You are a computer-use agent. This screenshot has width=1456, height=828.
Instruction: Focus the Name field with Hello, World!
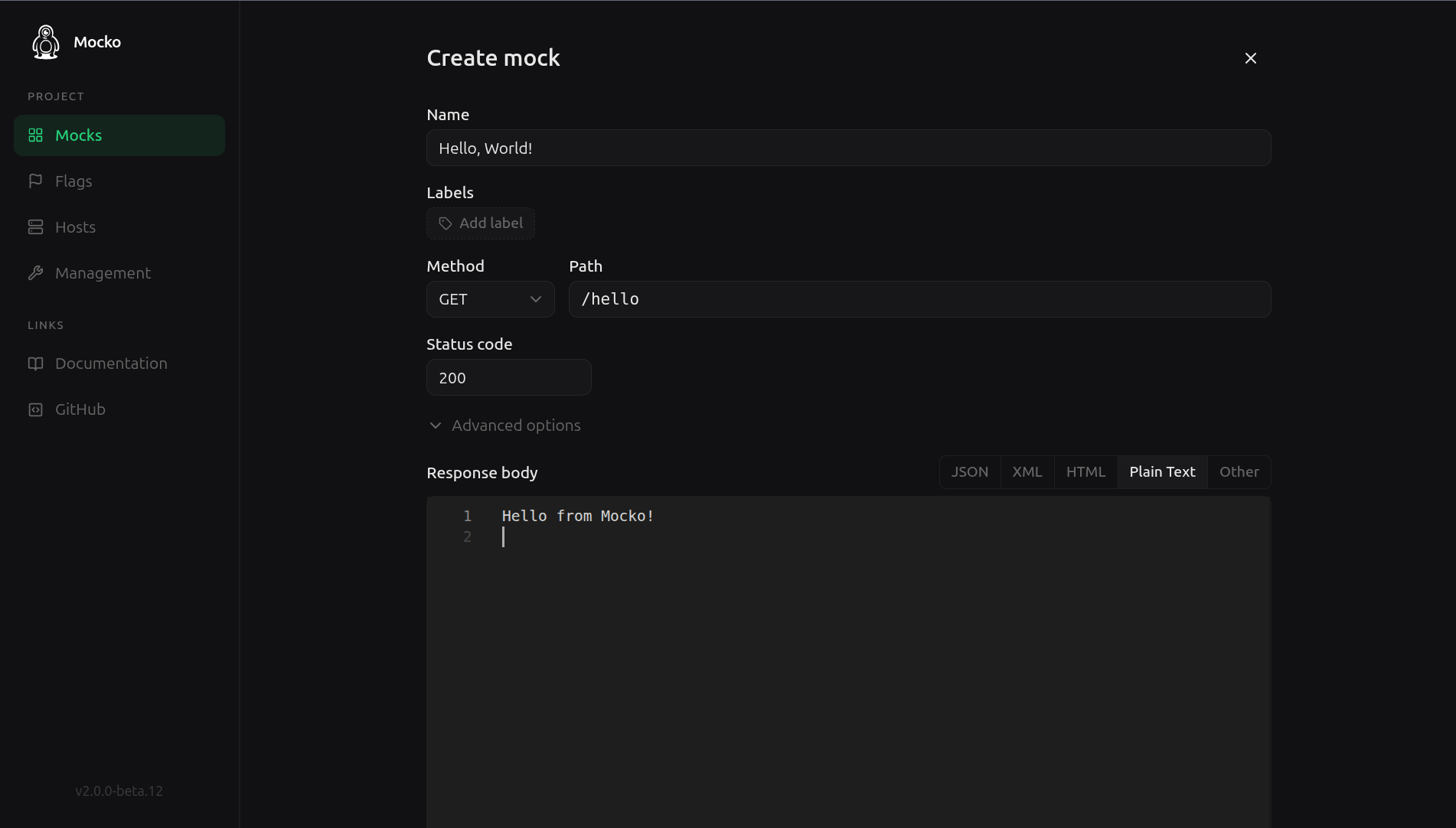pos(849,148)
